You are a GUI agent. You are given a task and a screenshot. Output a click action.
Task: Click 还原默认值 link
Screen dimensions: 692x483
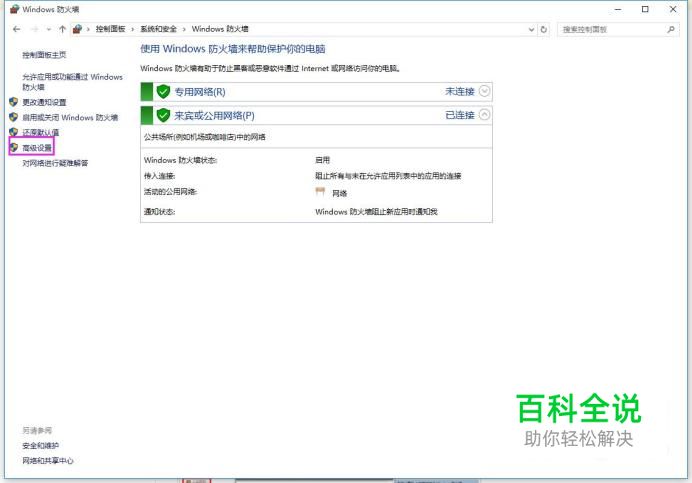click(41, 132)
